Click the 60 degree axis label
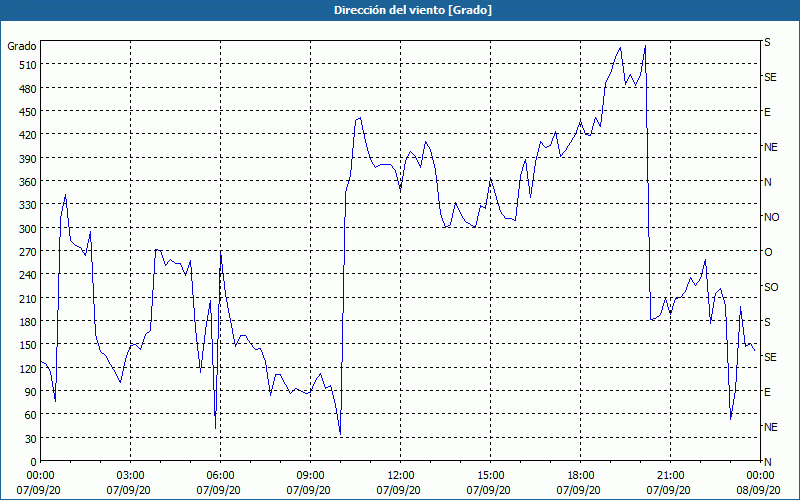800x500 pixels. [31, 415]
